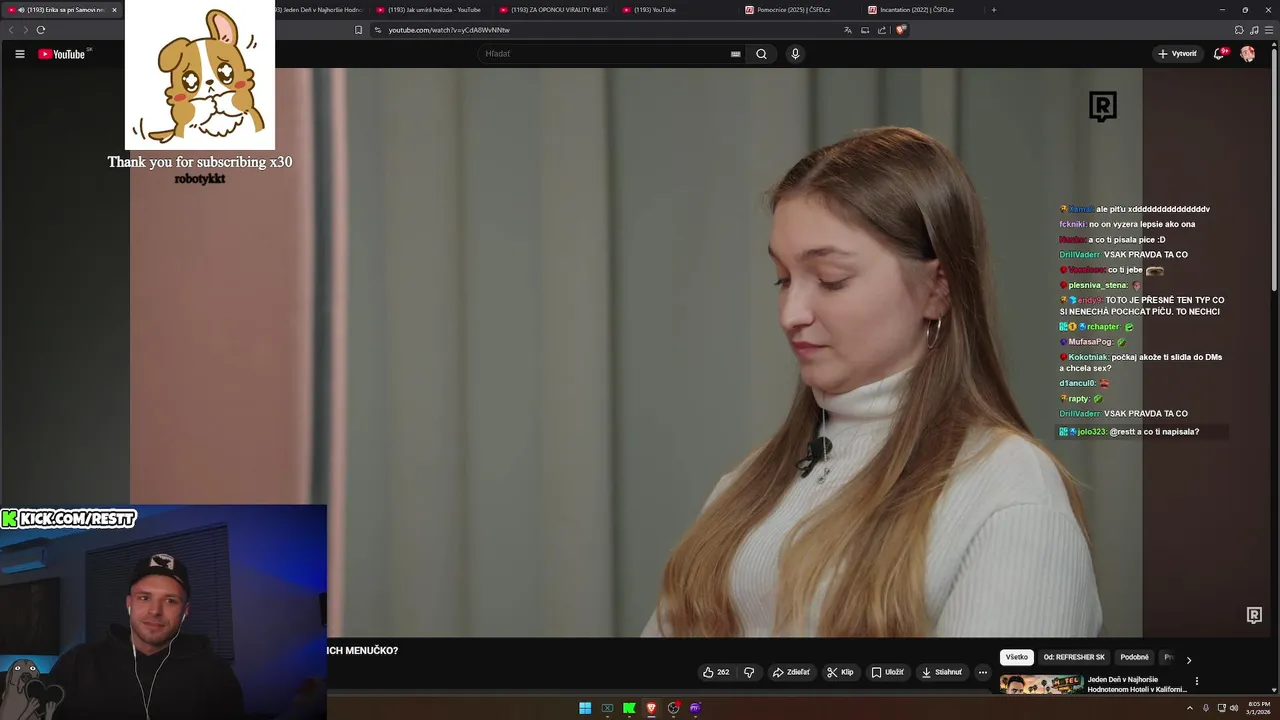
Task: Open Brave Shields lion icon
Action: coord(900,30)
